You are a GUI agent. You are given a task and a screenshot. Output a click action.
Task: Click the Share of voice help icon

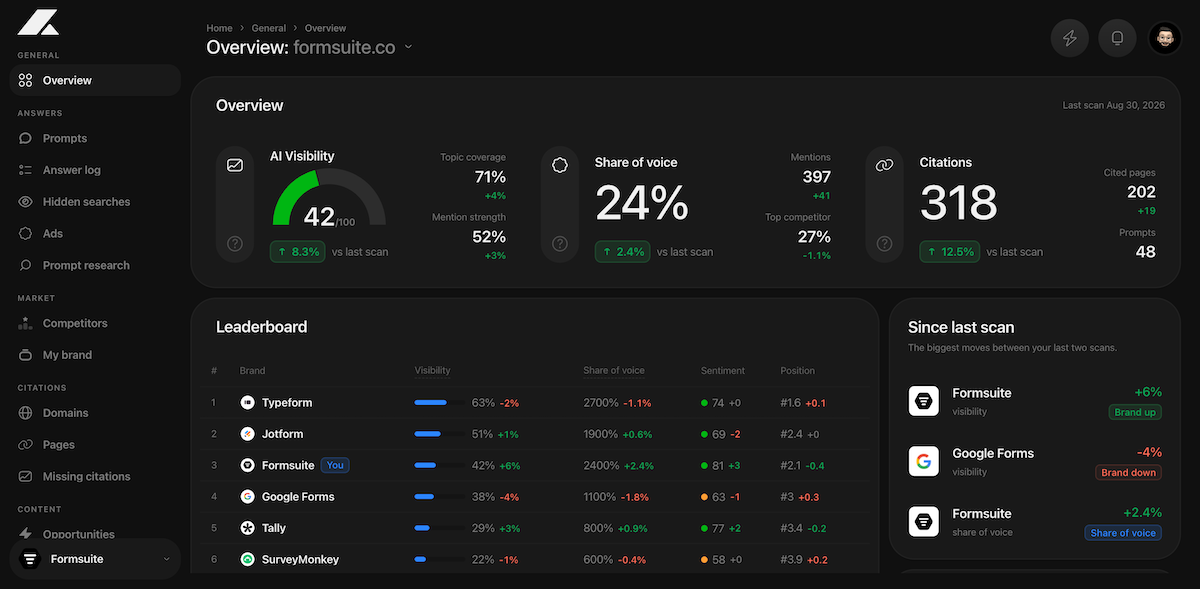(x=560, y=243)
